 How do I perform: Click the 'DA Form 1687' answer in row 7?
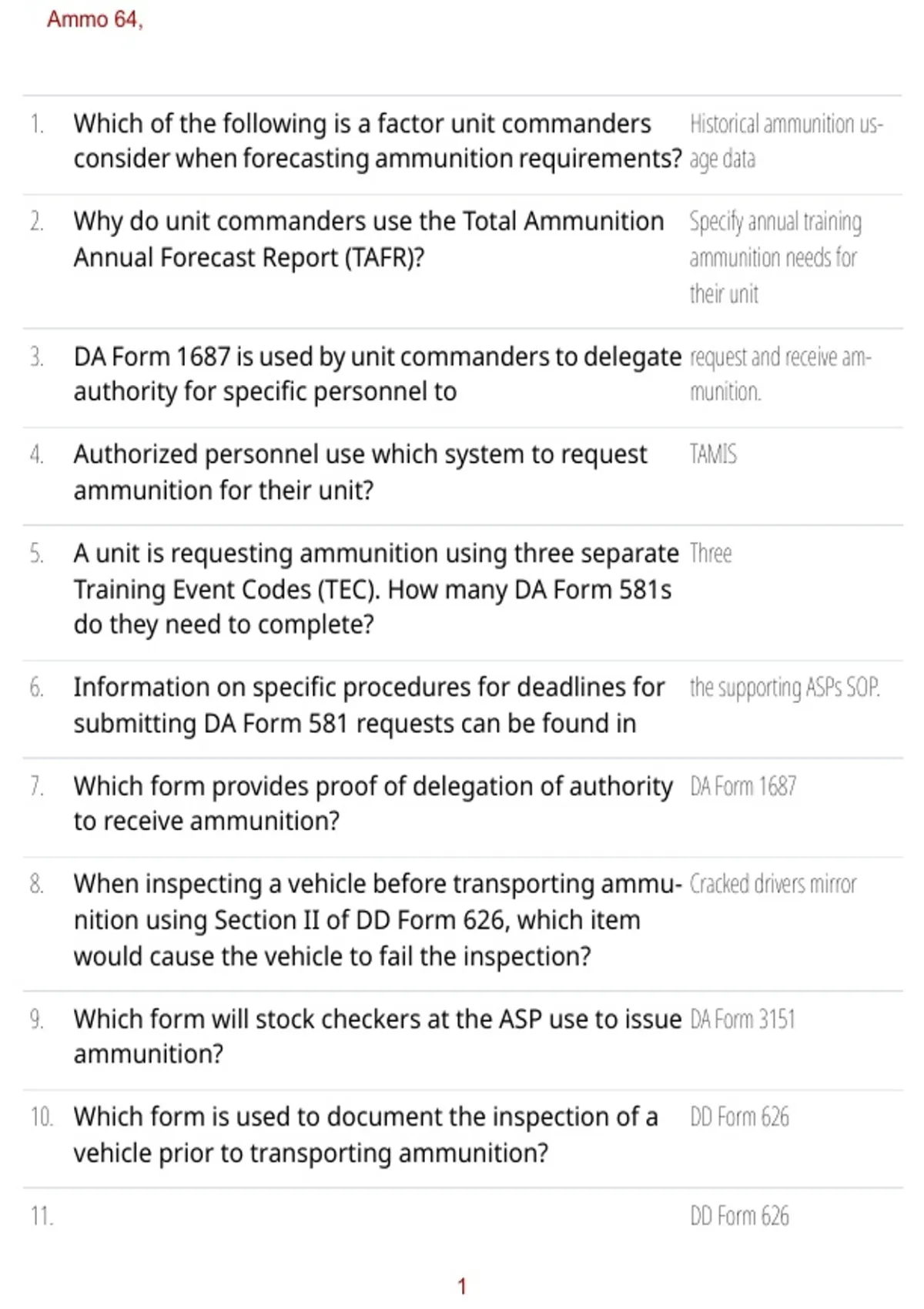(x=743, y=786)
